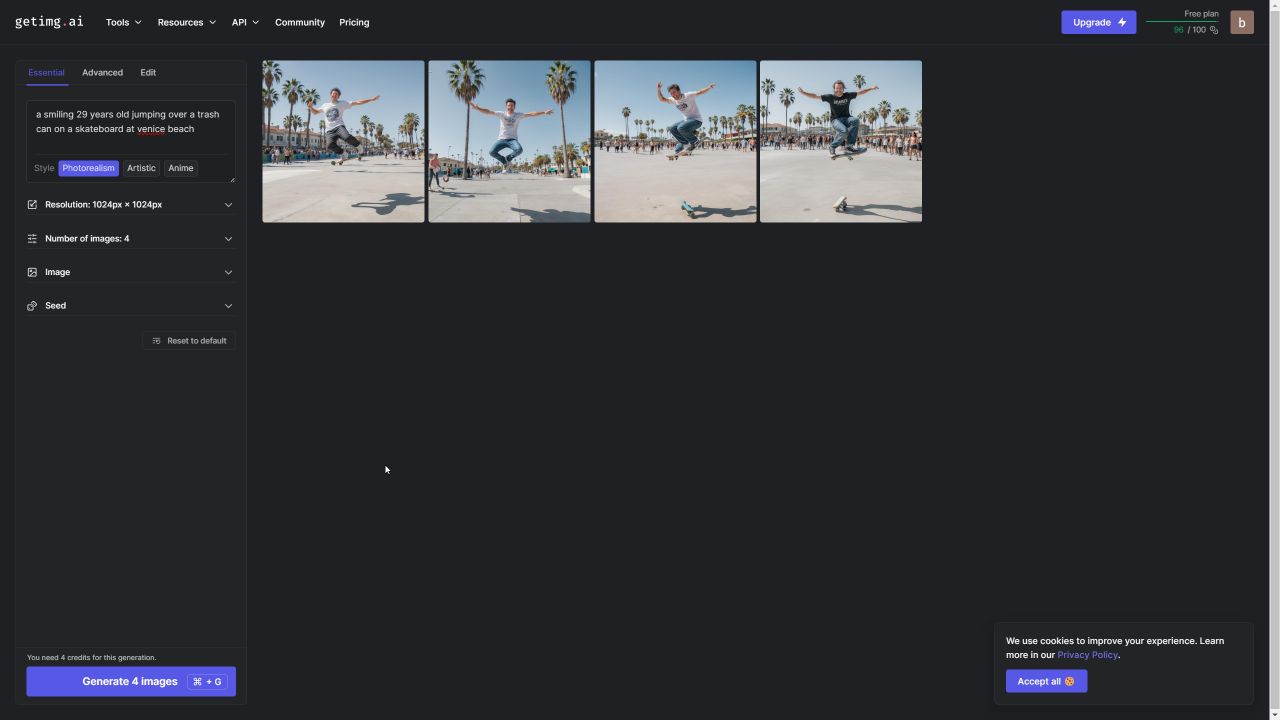The width and height of the screenshot is (1280, 720).
Task: Click the reset icon in Reset to default
Action: tap(156, 341)
